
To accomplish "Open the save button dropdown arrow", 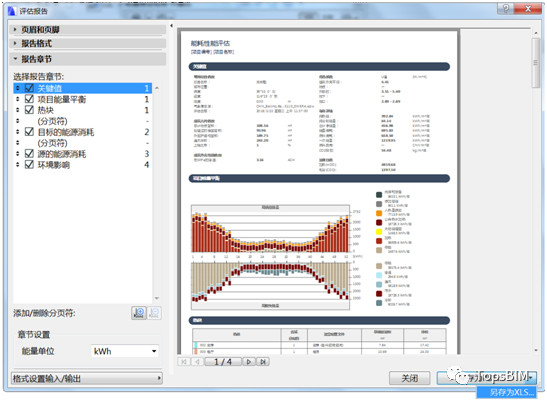I will tap(531, 378).
